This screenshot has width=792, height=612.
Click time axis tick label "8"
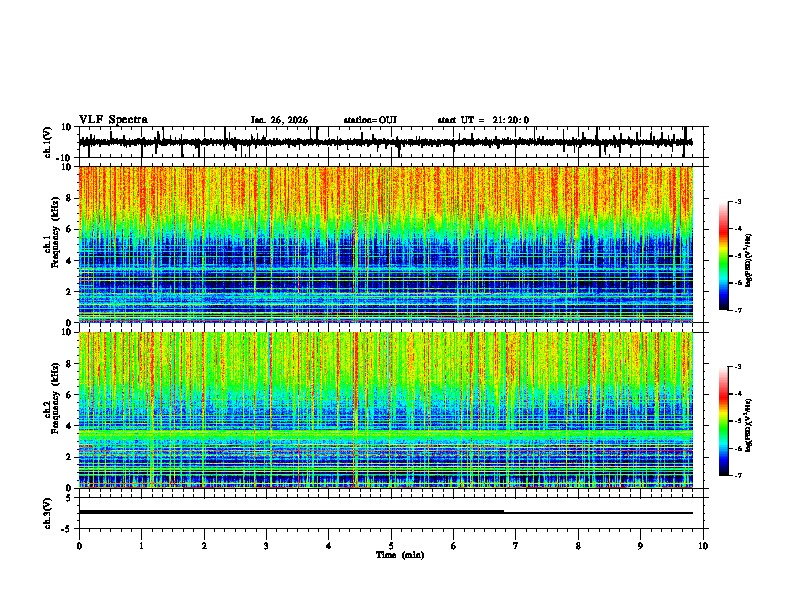(578, 546)
